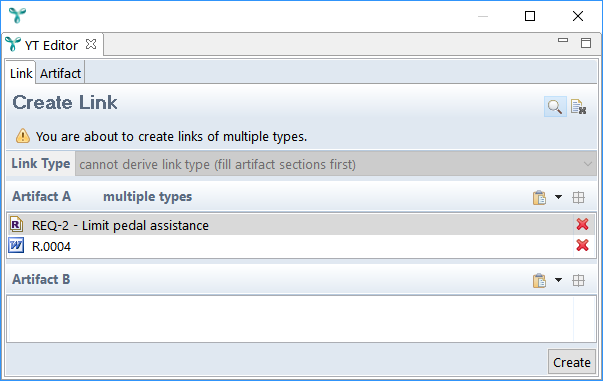Image resolution: width=603 pixels, height=381 pixels.
Task: Select the Link tab
Action: (x=21, y=73)
